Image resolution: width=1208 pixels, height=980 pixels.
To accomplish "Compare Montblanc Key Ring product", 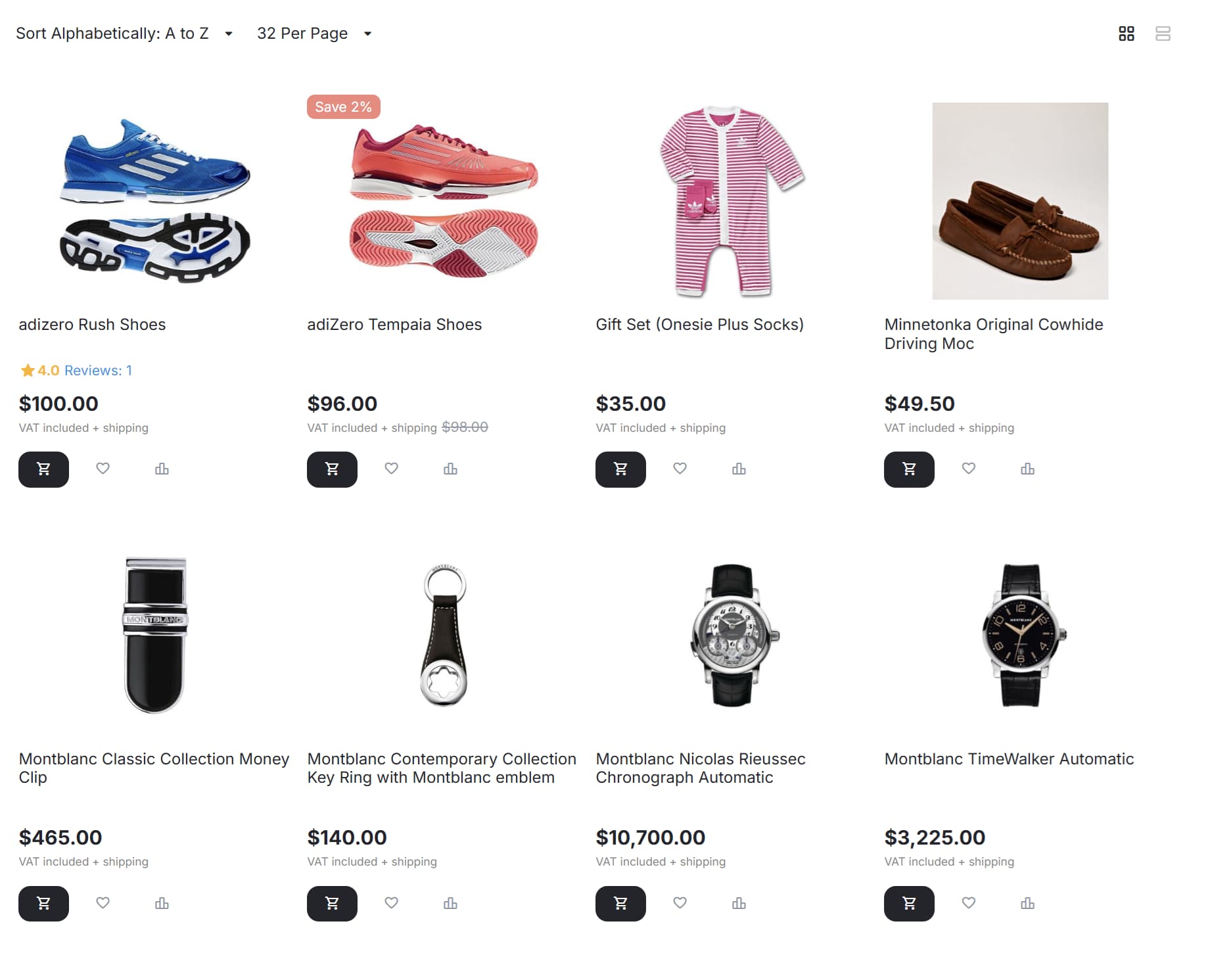I will click(450, 903).
